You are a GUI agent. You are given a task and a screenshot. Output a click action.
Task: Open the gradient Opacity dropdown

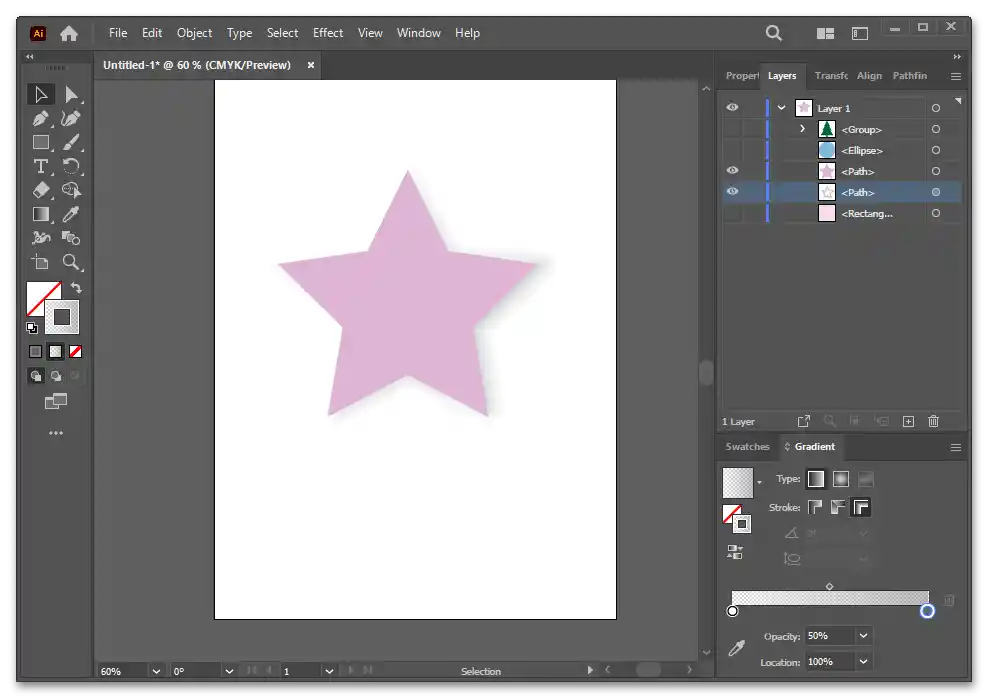(x=864, y=636)
